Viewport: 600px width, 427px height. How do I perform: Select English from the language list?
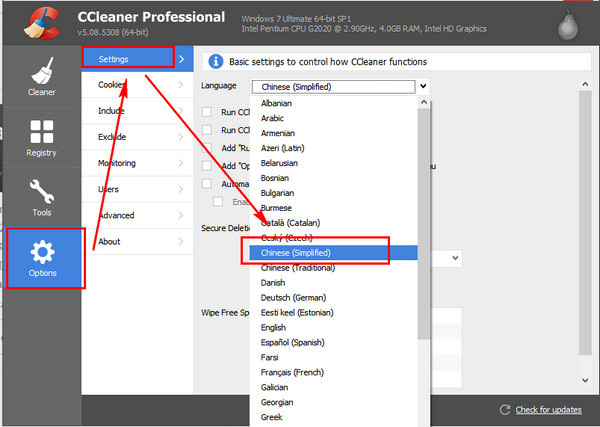click(273, 327)
